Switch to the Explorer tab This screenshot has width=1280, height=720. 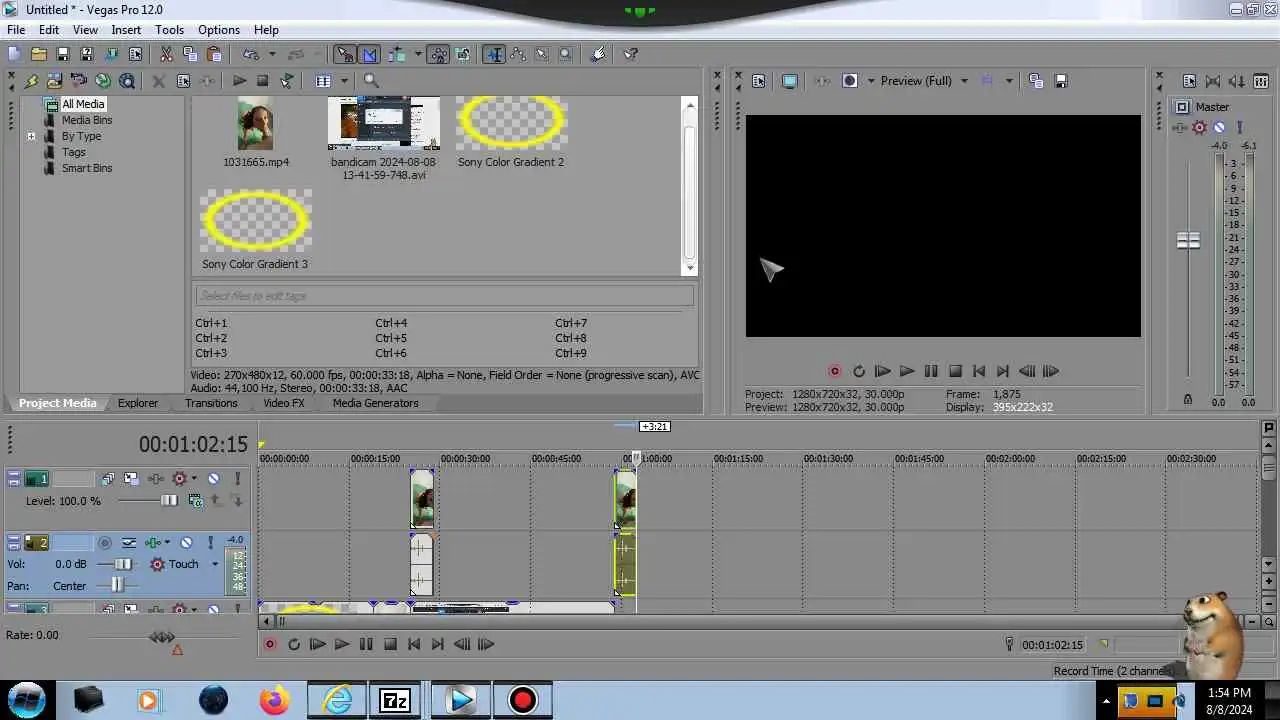138,403
